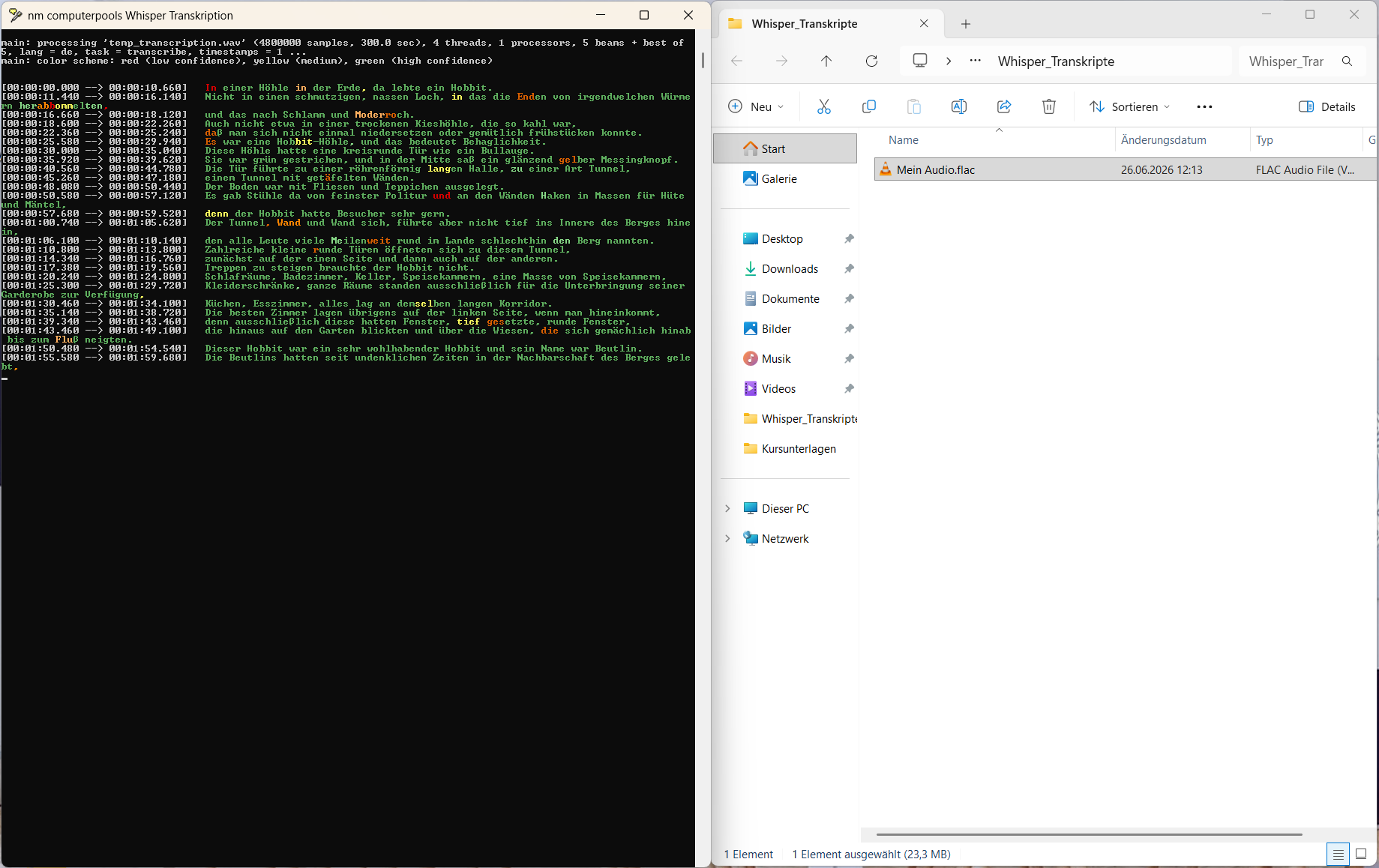This screenshot has height=868, width=1379.
Task: Expand the Dieser PC tree node
Action: (x=727, y=508)
